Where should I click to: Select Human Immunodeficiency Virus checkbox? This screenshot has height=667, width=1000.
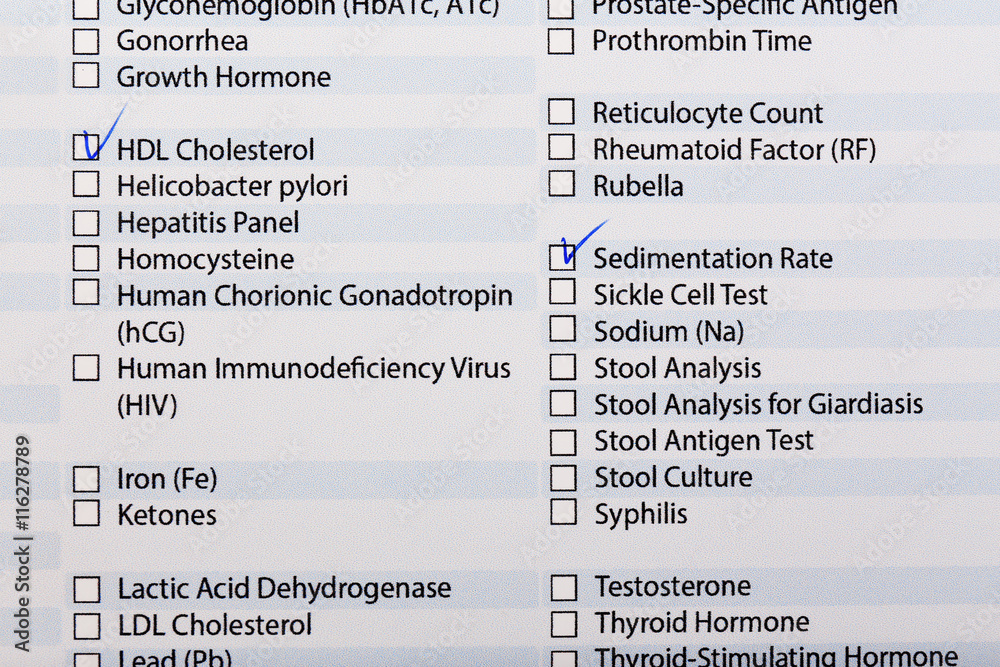pyautogui.click(x=86, y=368)
